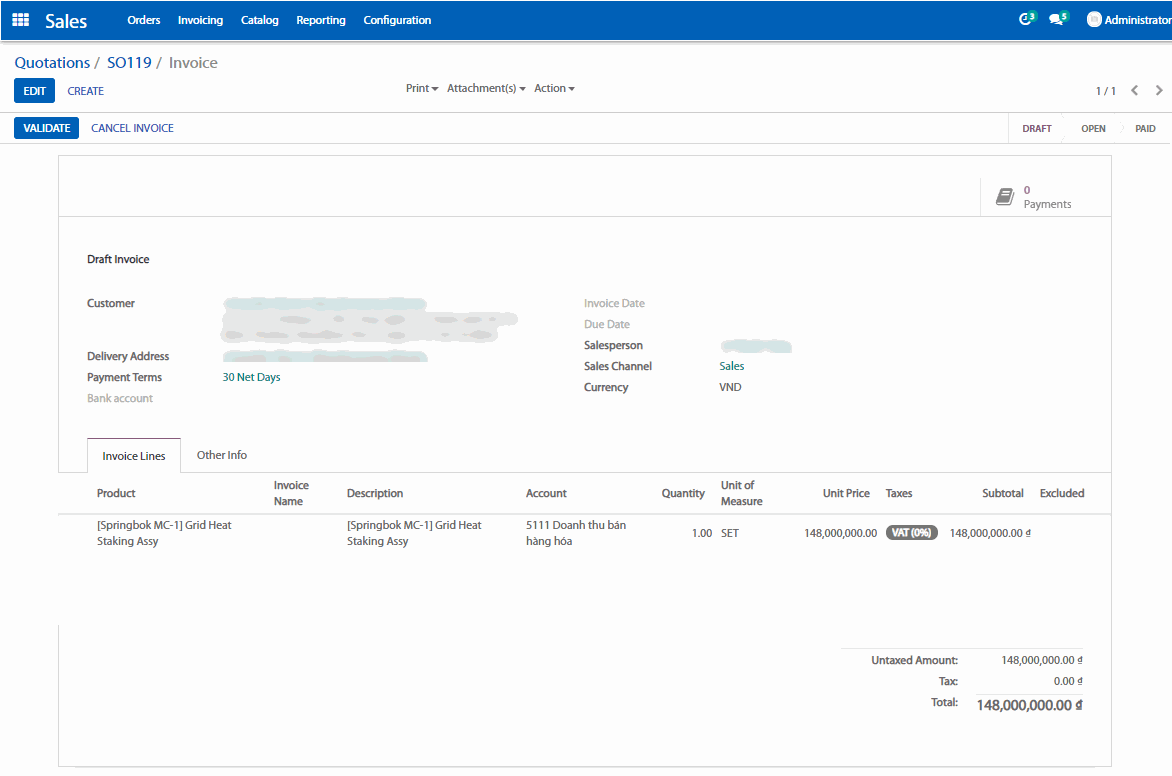Click the 30 Net Days payment terms link
This screenshot has width=1172, height=776.
[x=251, y=377]
